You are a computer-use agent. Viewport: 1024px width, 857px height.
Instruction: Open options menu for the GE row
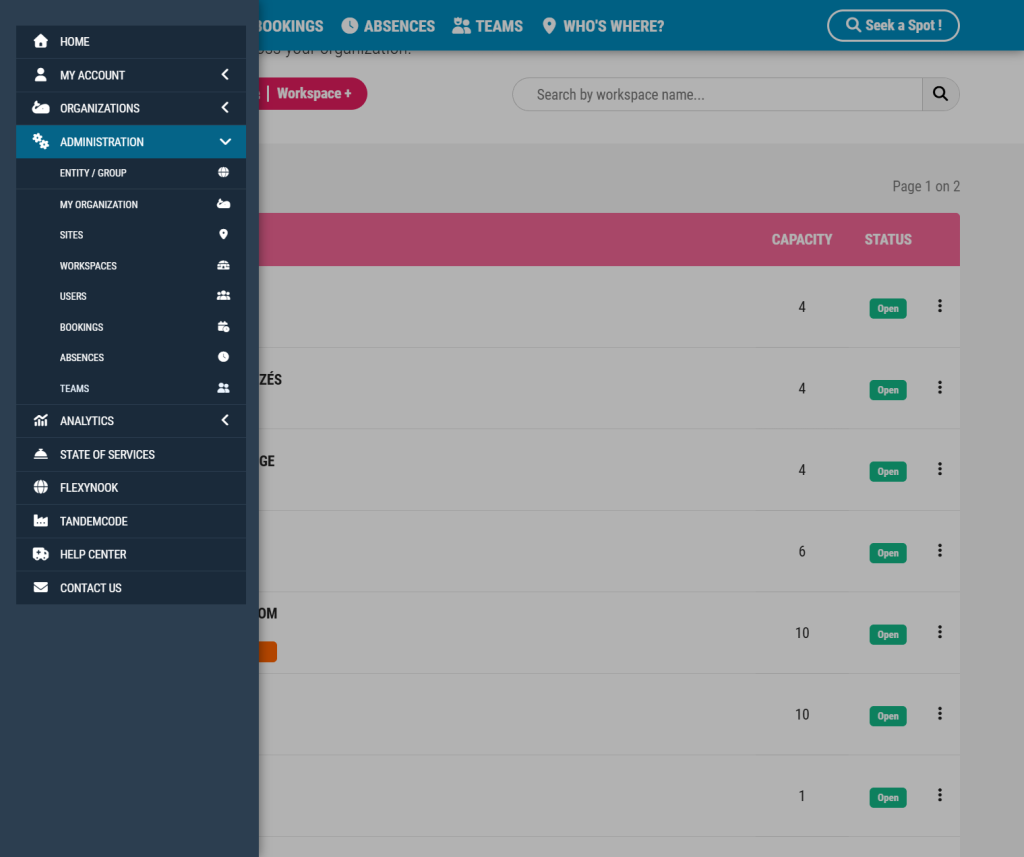pyautogui.click(x=940, y=469)
